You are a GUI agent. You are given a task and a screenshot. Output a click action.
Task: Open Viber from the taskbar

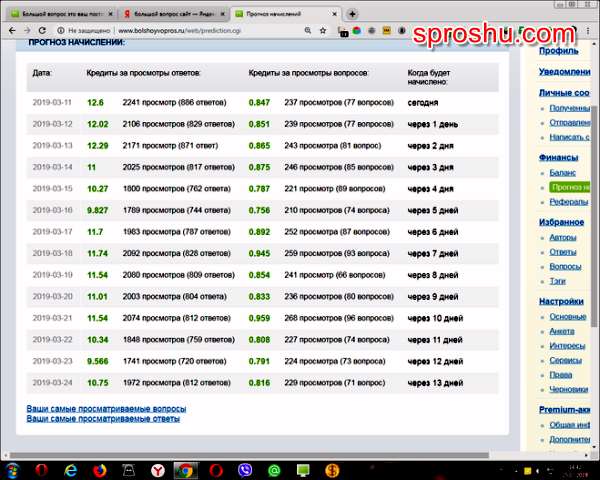(x=245, y=469)
